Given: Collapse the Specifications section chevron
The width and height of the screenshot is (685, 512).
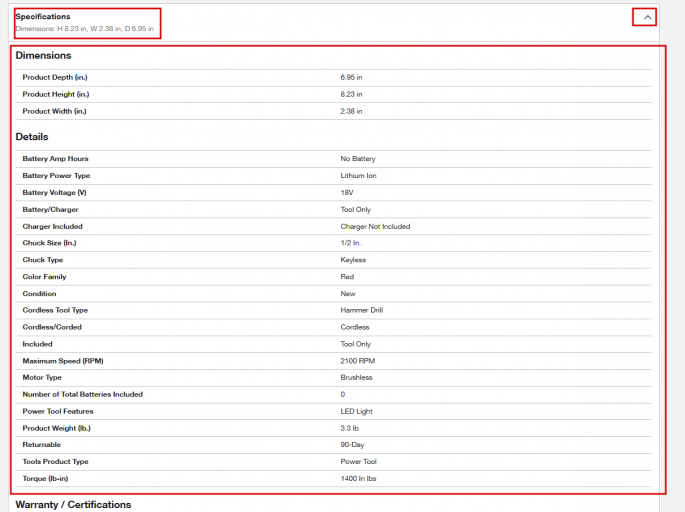Looking at the screenshot, I should tap(647, 17).
